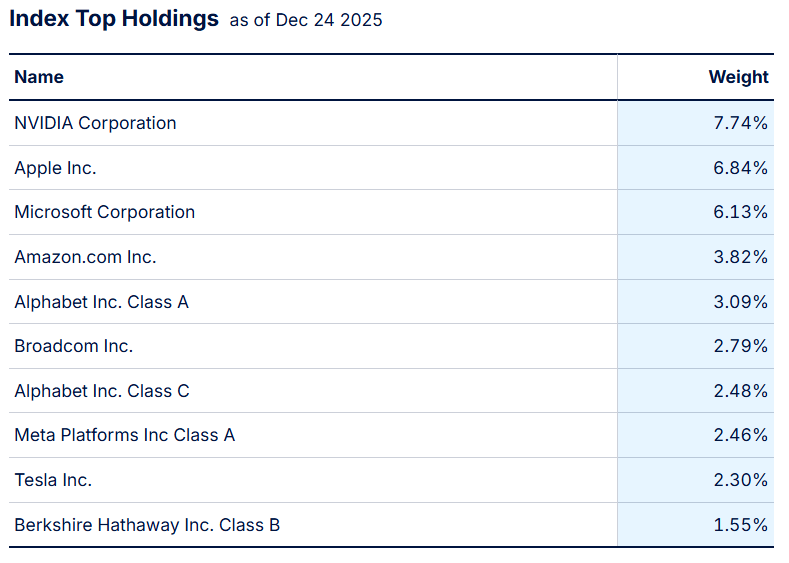Click the Apple Inc. holding name

(x=55, y=168)
